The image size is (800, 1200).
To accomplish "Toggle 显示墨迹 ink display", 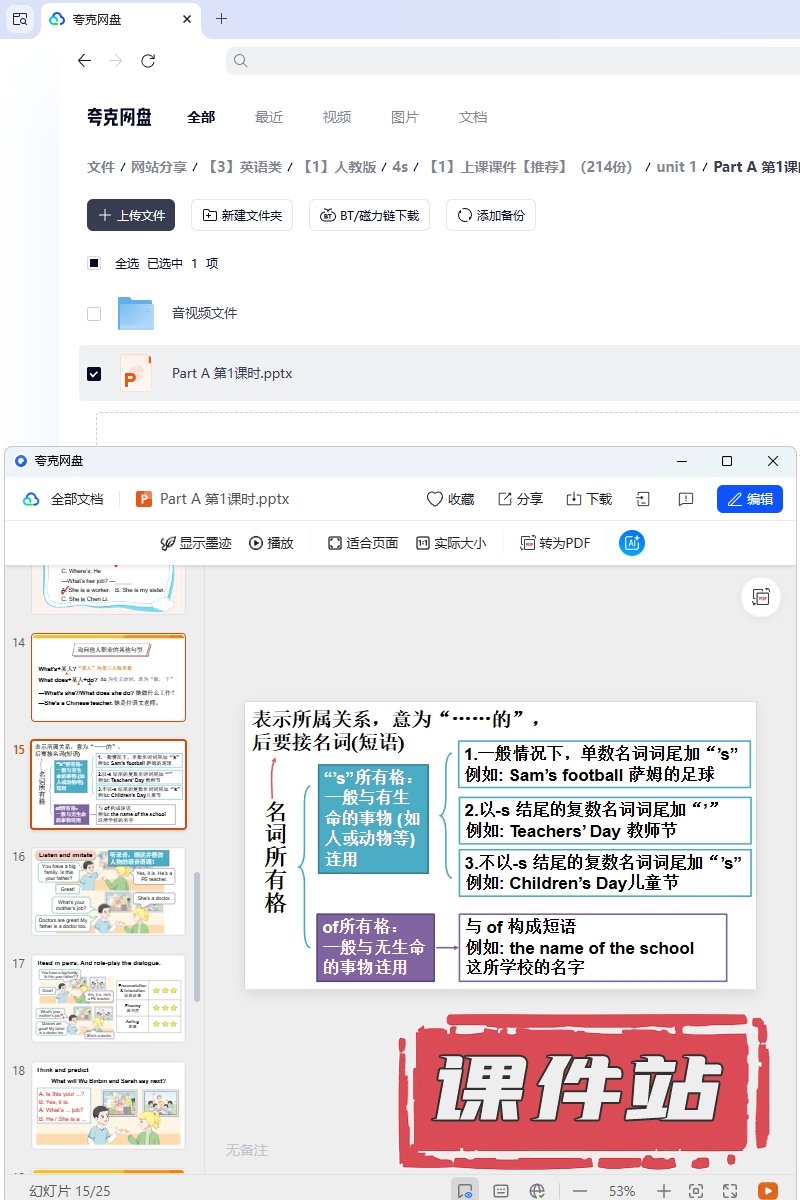I will point(196,543).
